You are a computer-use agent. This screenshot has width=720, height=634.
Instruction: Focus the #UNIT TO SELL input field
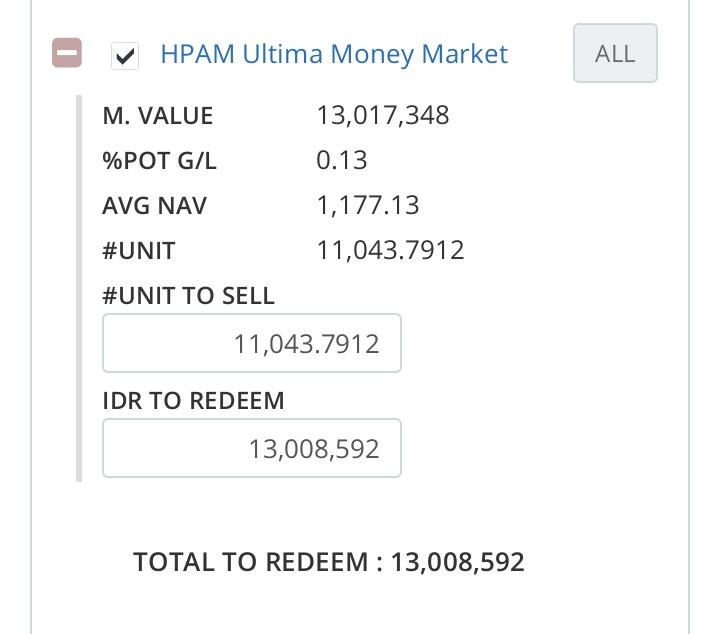point(252,344)
